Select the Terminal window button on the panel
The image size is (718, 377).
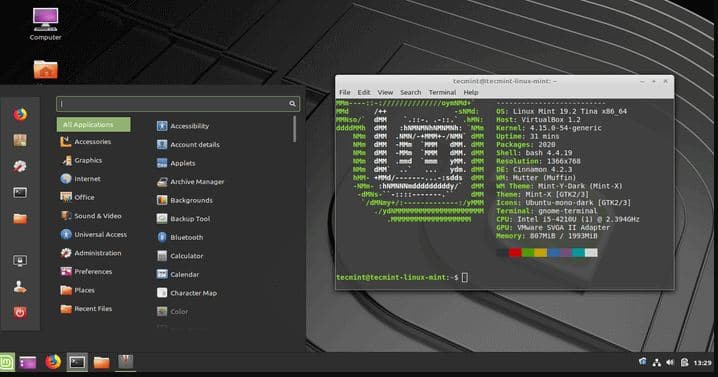click(77, 363)
